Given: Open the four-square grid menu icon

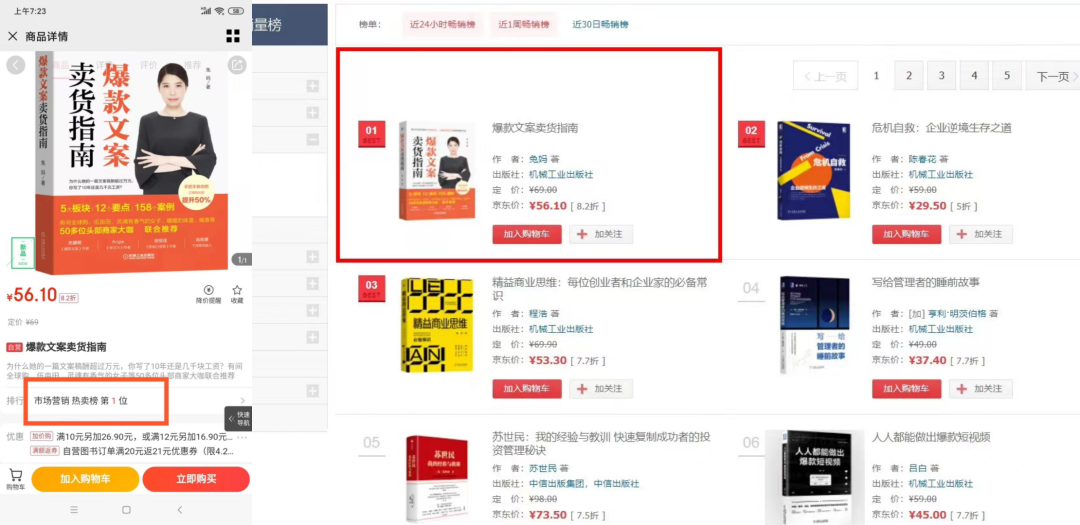Looking at the screenshot, I should click(233, 36).
